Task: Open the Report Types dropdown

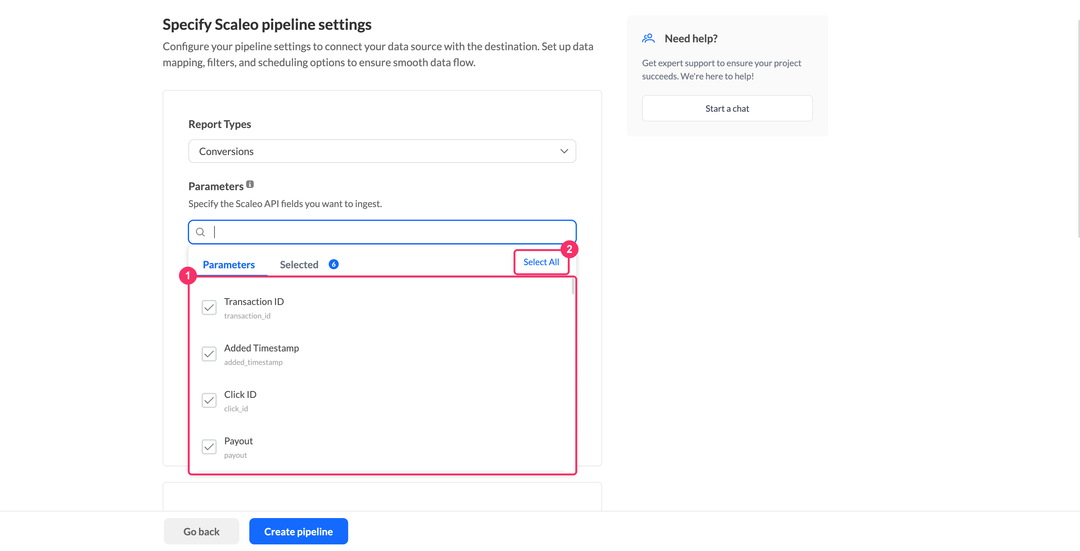Action: tap(382, 151)
